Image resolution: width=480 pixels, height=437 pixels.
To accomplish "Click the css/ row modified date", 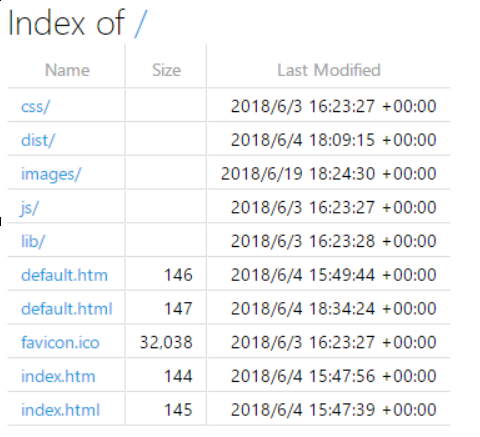I will (x=334, y=107).
